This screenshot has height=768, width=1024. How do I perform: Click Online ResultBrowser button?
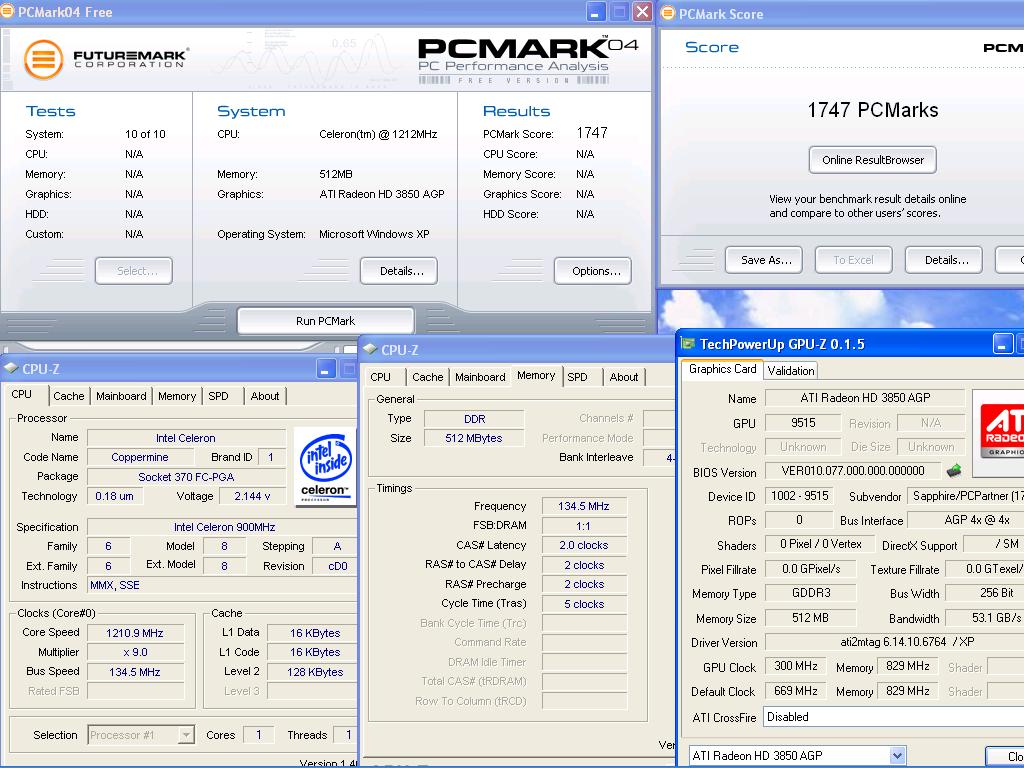872,160
